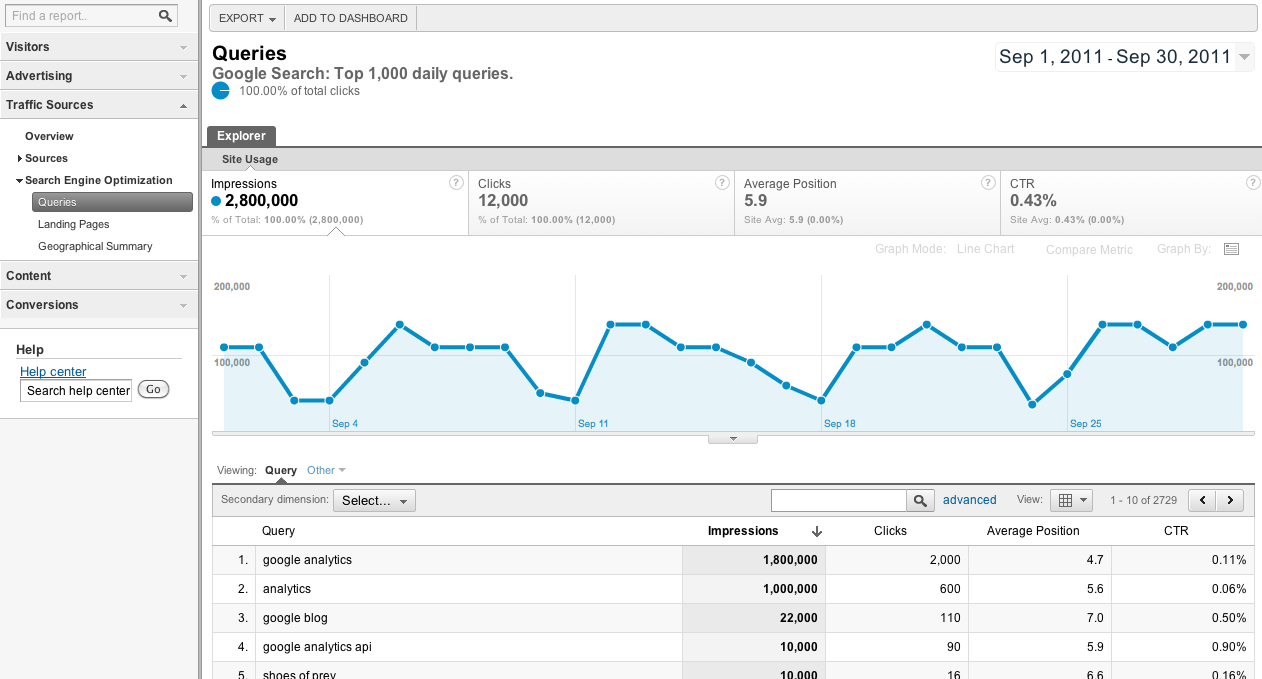Open the Other dimension dropdown
1262x679 pixels.
(x=326, y=470)
